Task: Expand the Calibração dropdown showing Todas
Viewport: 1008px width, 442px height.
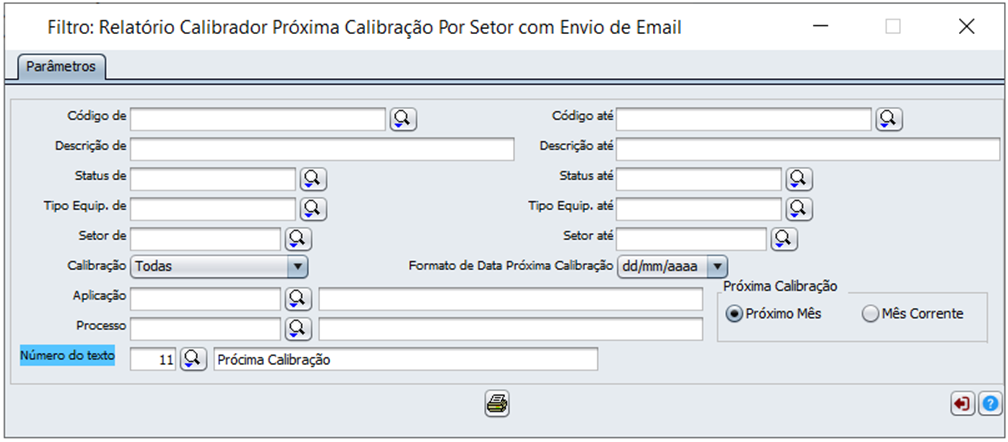Action: tap(297, 267)
